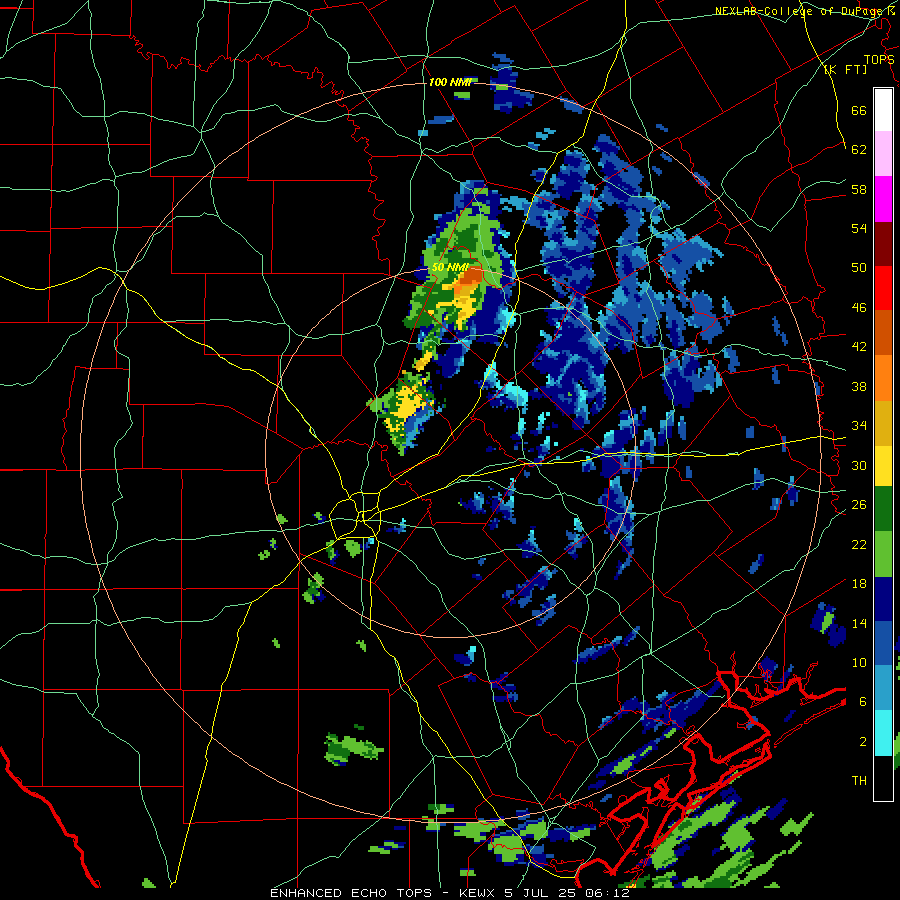This screenshot has height=900, width=900.
Task: Click the "06:12" timestamp in footer
Action: tap(610, 893)
